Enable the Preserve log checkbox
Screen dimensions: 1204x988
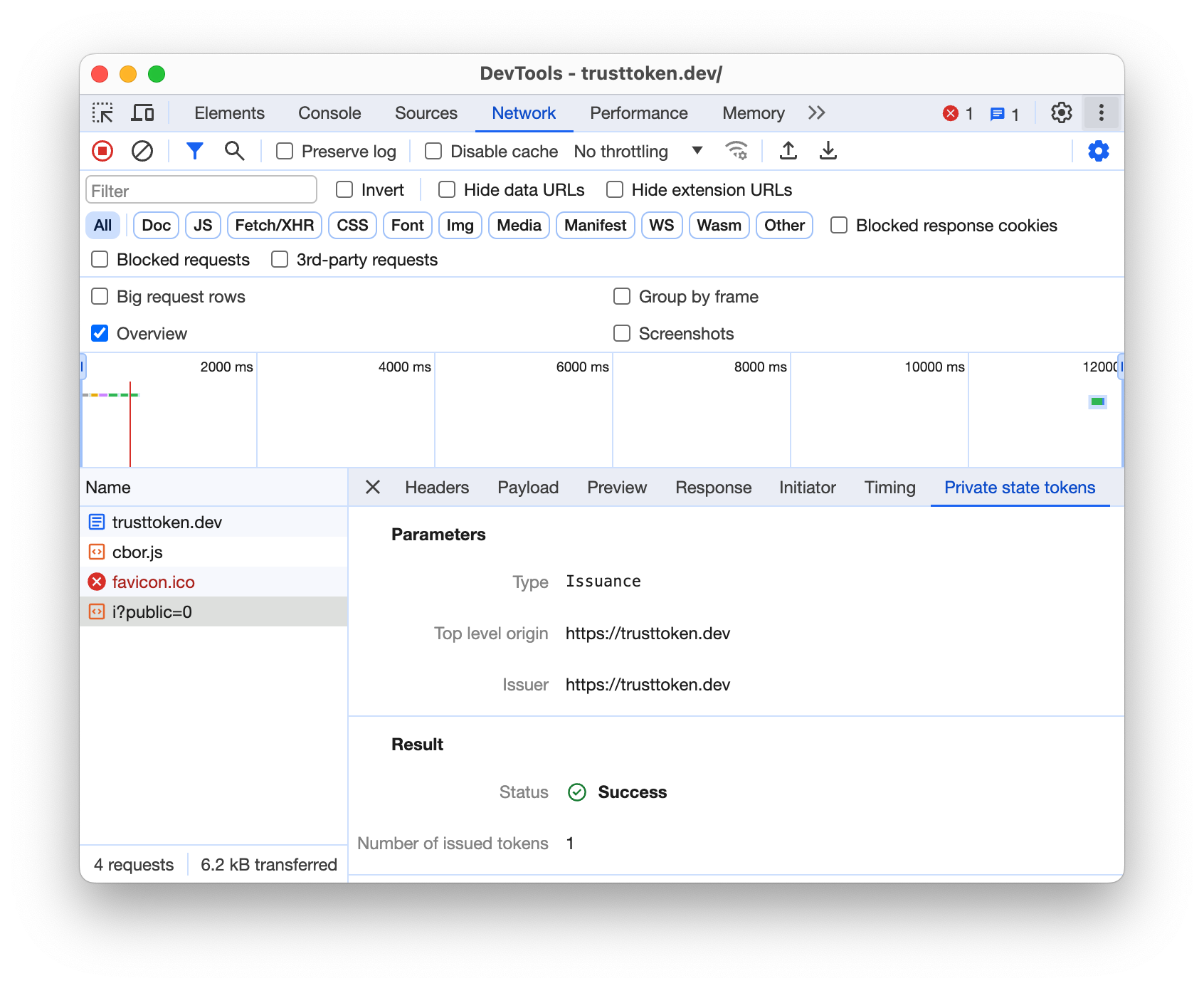[285, 151]
